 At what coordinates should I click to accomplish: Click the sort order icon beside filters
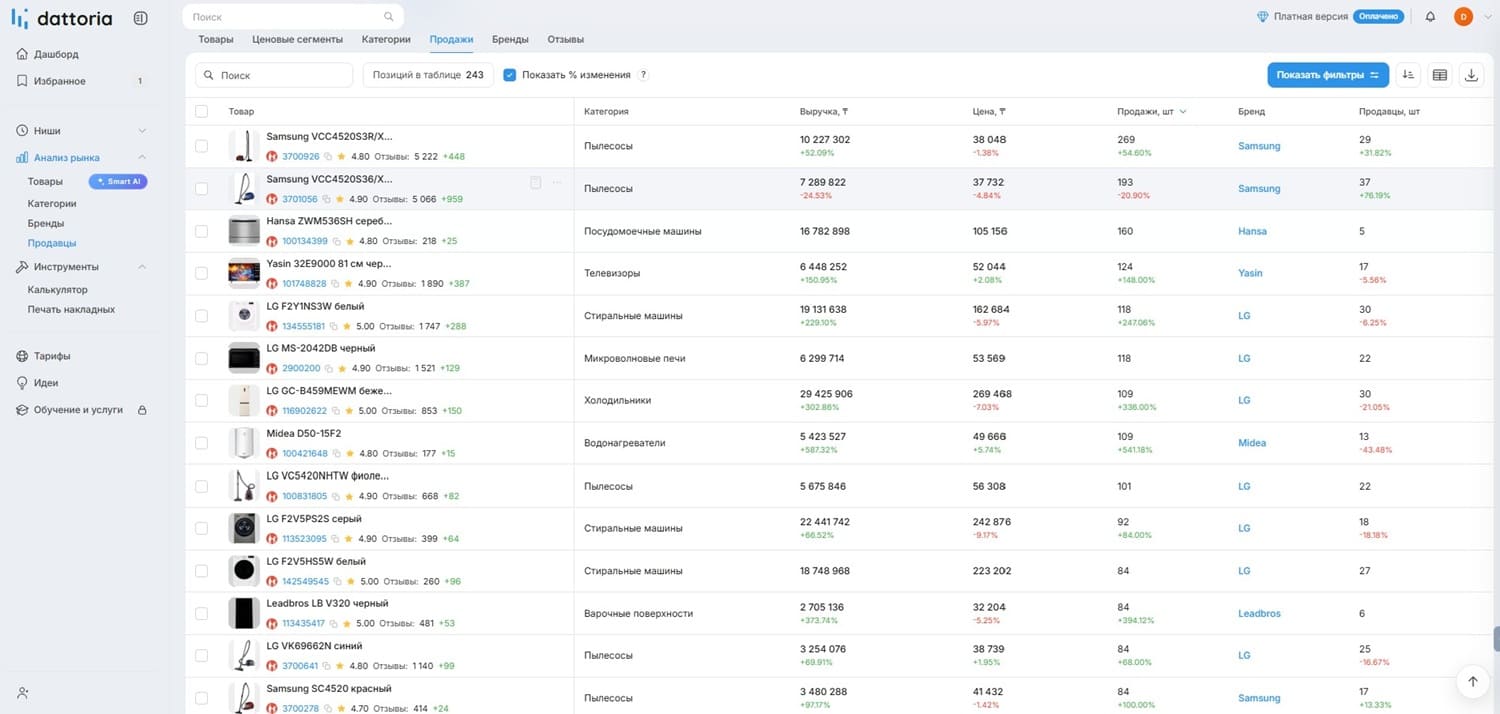[1408, 75]
